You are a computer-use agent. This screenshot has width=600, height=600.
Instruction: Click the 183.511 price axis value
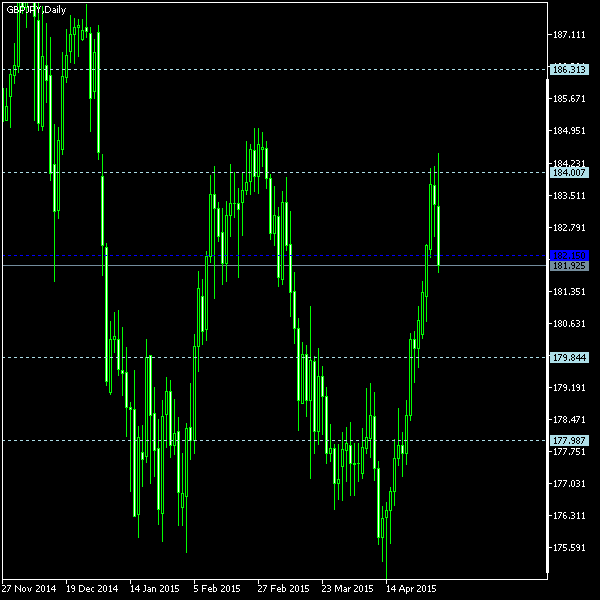coord(569,196)
